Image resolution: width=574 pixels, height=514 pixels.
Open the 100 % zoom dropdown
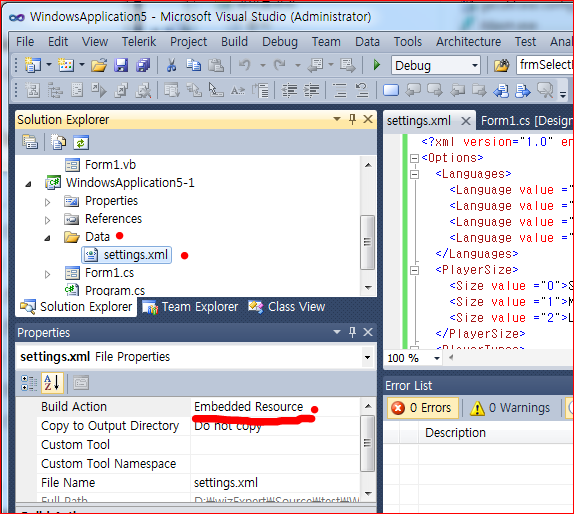[437, 358]
